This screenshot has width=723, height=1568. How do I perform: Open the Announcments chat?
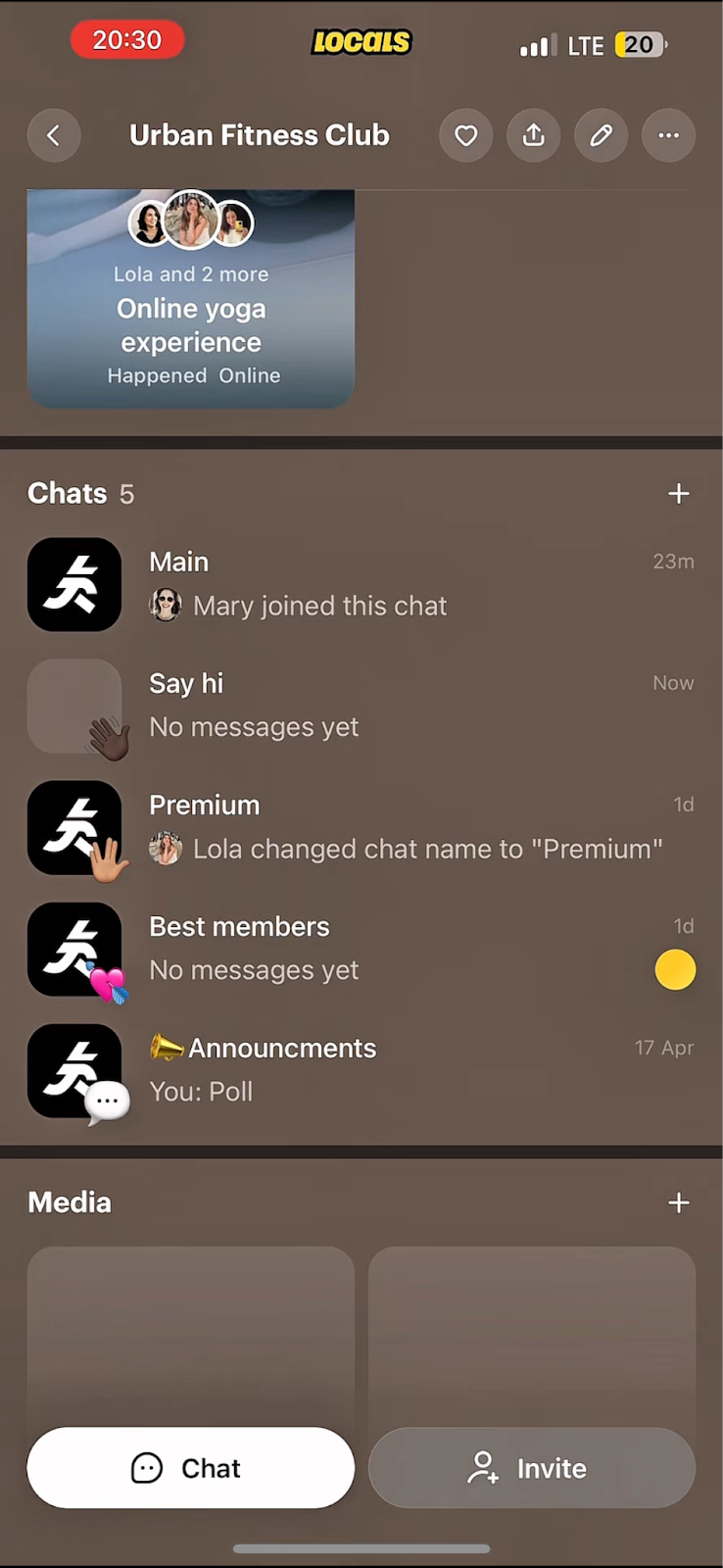click(361, 1070)
